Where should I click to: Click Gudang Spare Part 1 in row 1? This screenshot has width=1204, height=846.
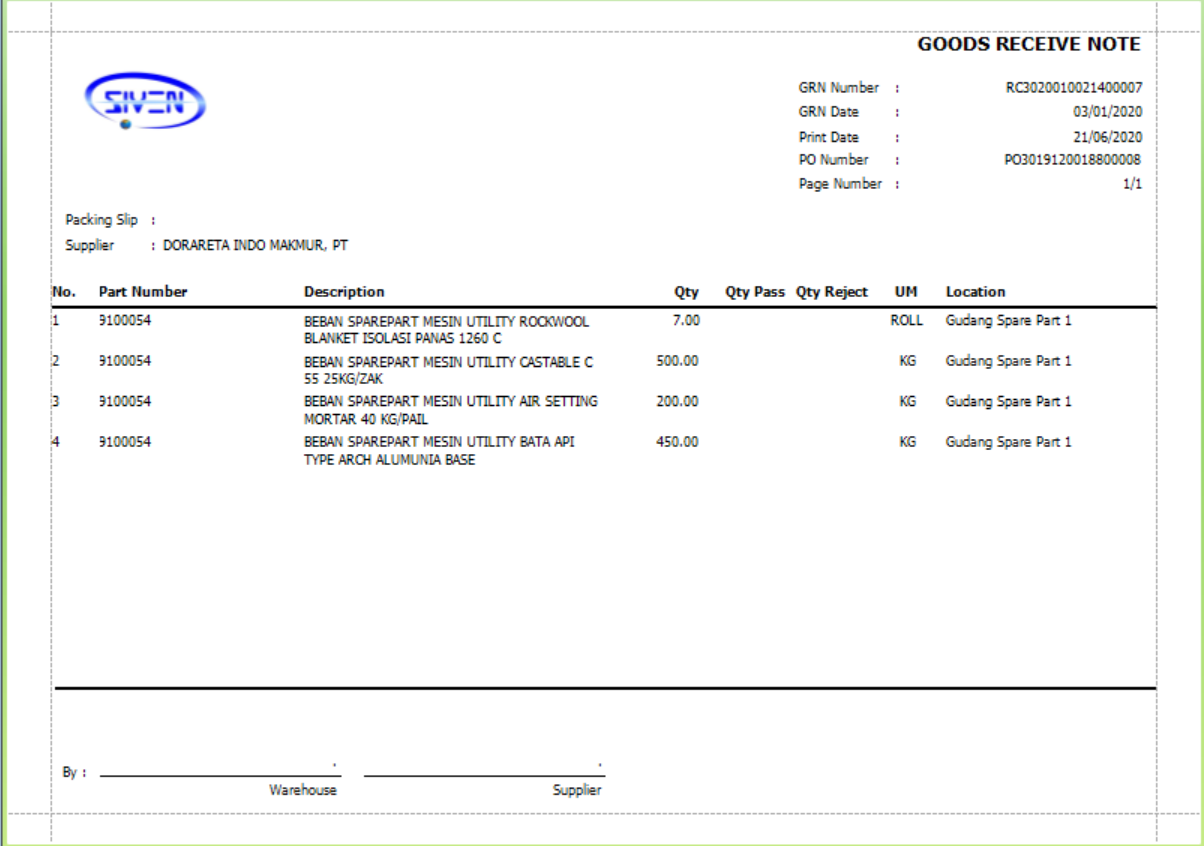[1009, 321]
